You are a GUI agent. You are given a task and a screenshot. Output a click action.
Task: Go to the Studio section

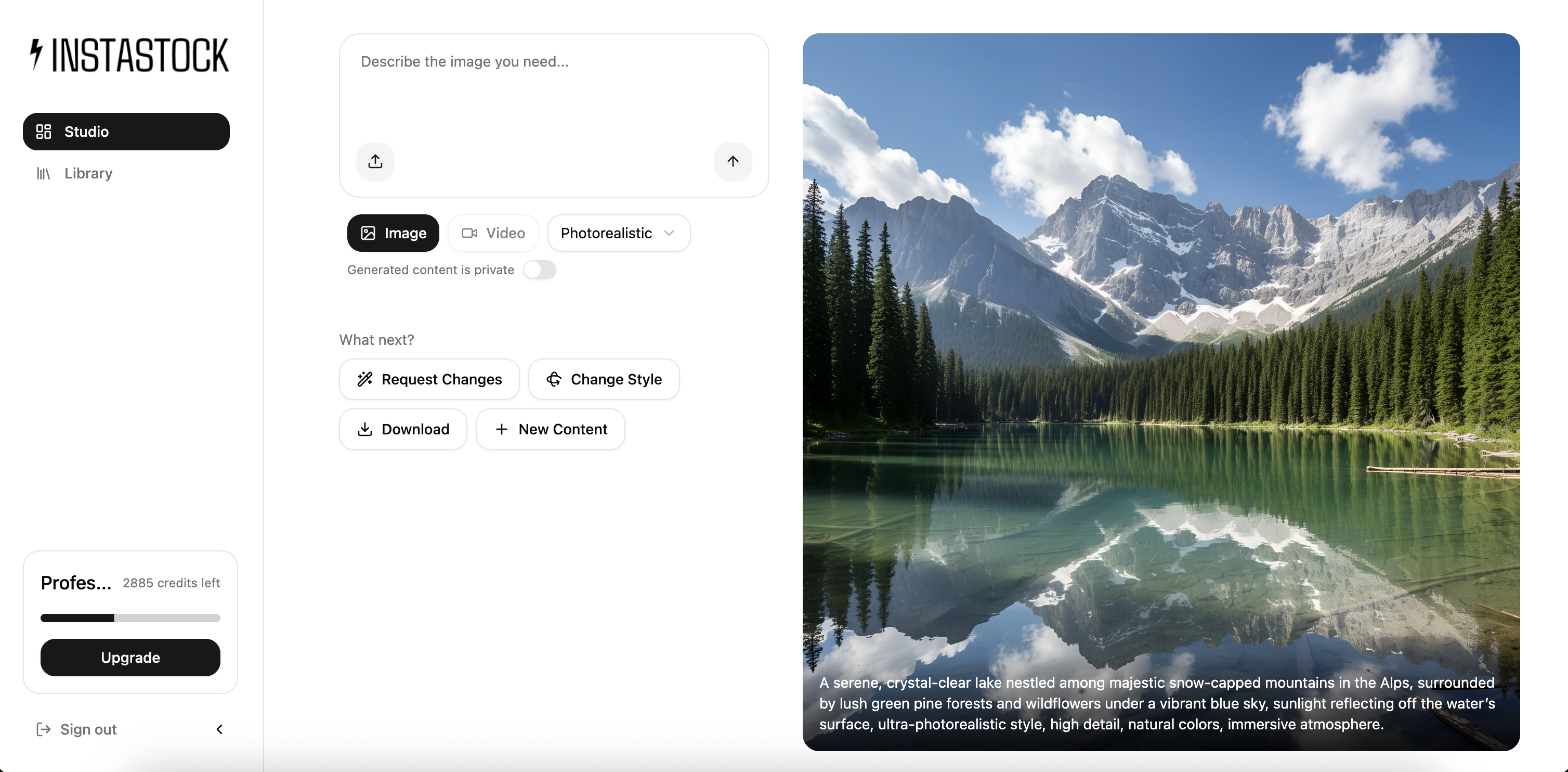click(x=126, y=132)
